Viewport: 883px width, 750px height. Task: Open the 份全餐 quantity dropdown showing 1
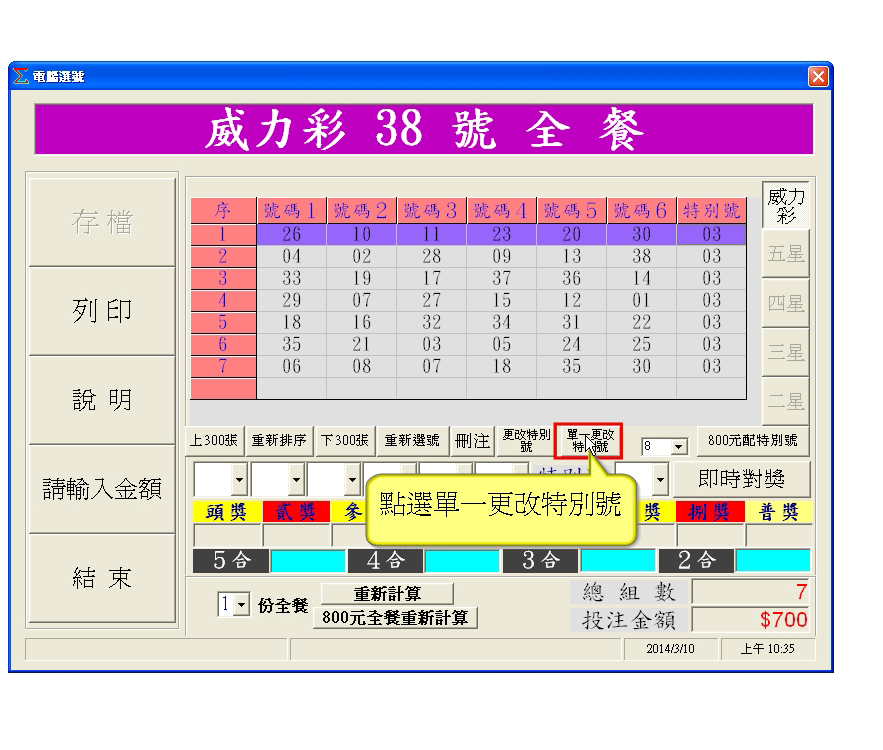tap(242, 605)
